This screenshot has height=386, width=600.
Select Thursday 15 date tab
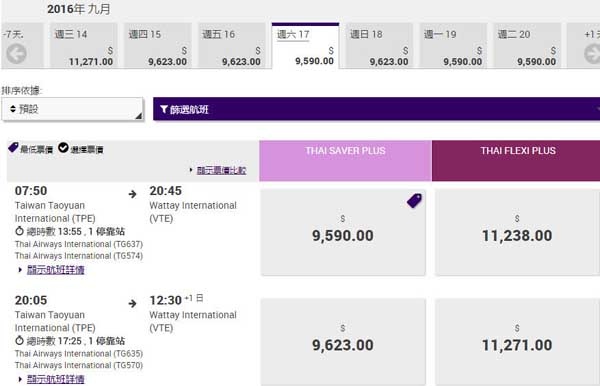point(158,46)
